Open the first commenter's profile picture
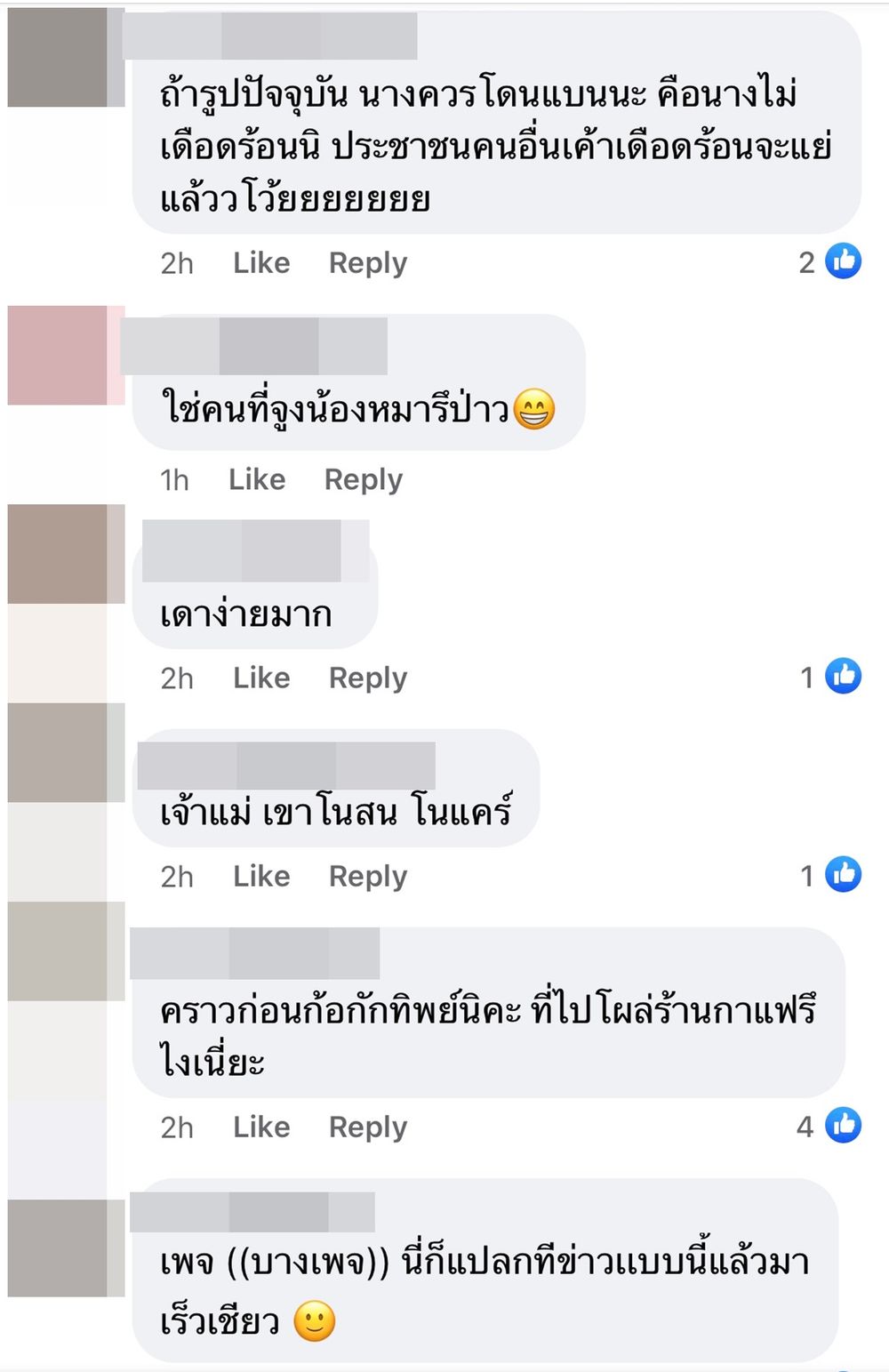This screenshot has width=889, height=1372. pyautogui.click(x=66, y=57)
